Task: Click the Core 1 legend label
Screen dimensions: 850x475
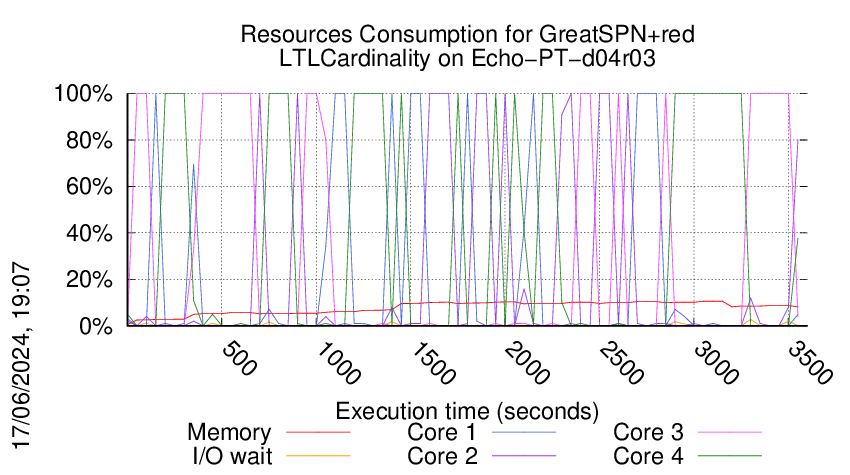Action: pos(442,433)
